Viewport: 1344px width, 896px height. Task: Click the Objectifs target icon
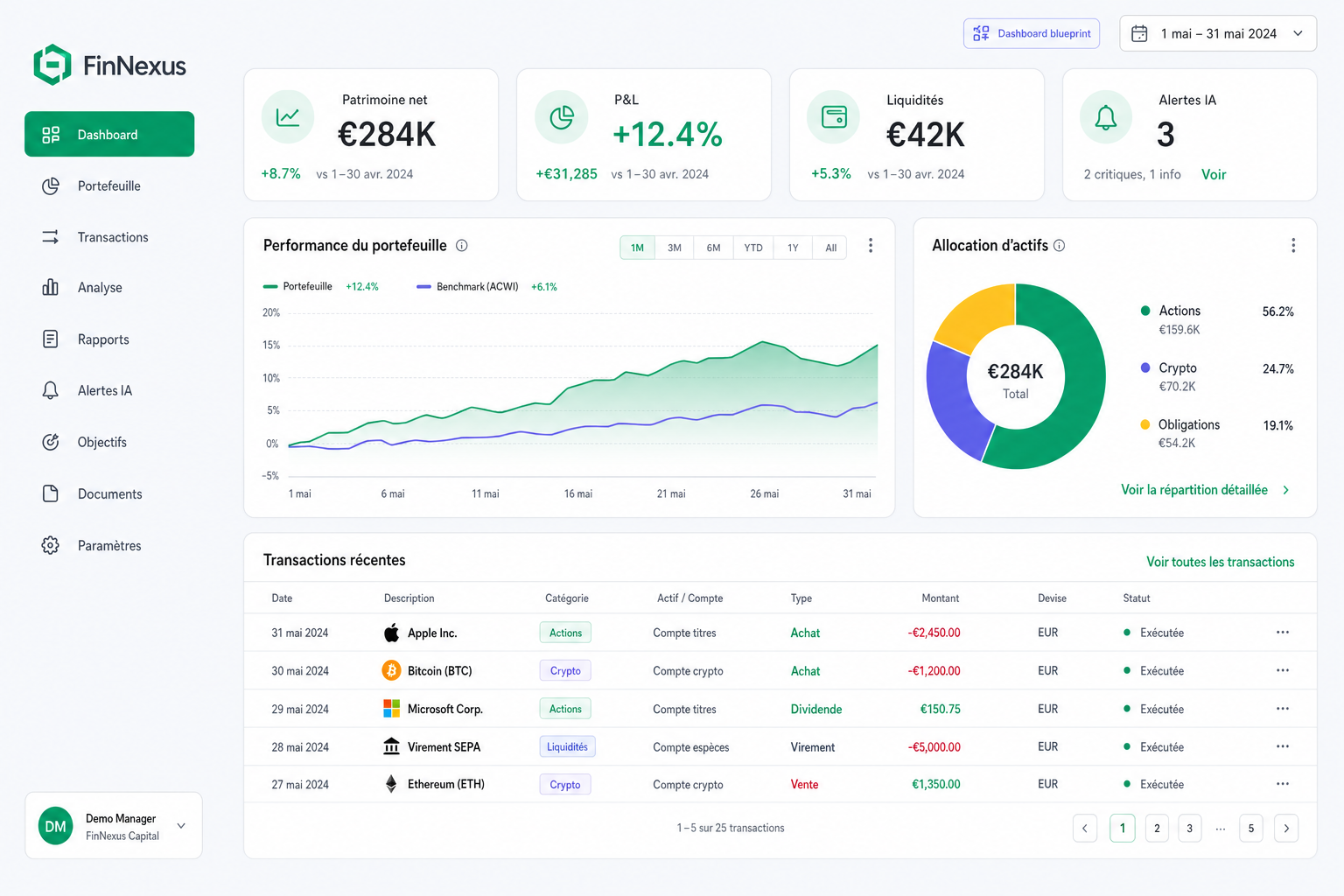51,442
